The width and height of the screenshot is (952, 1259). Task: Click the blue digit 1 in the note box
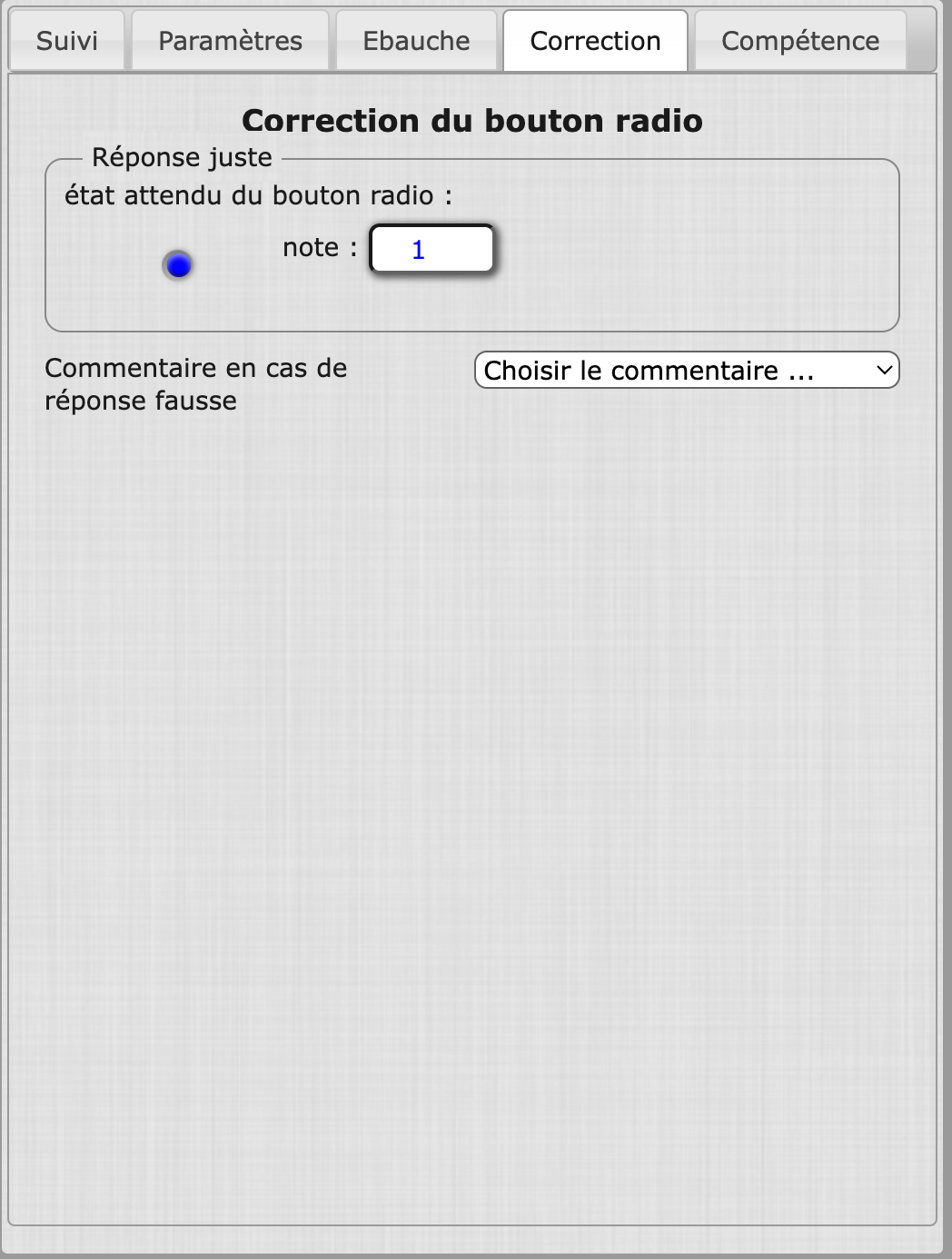coord(418,250)
